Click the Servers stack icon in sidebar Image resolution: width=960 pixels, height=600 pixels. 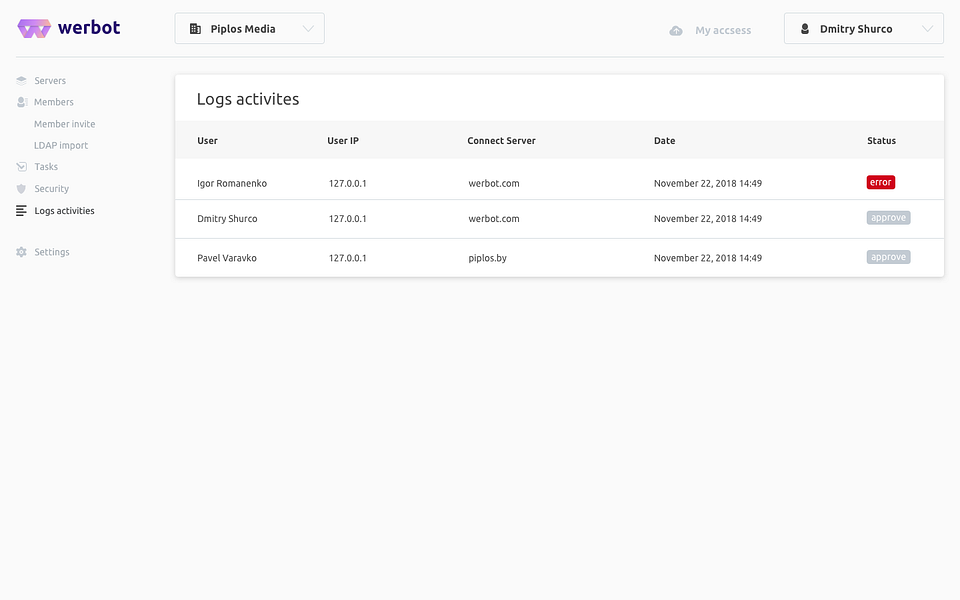22,81
